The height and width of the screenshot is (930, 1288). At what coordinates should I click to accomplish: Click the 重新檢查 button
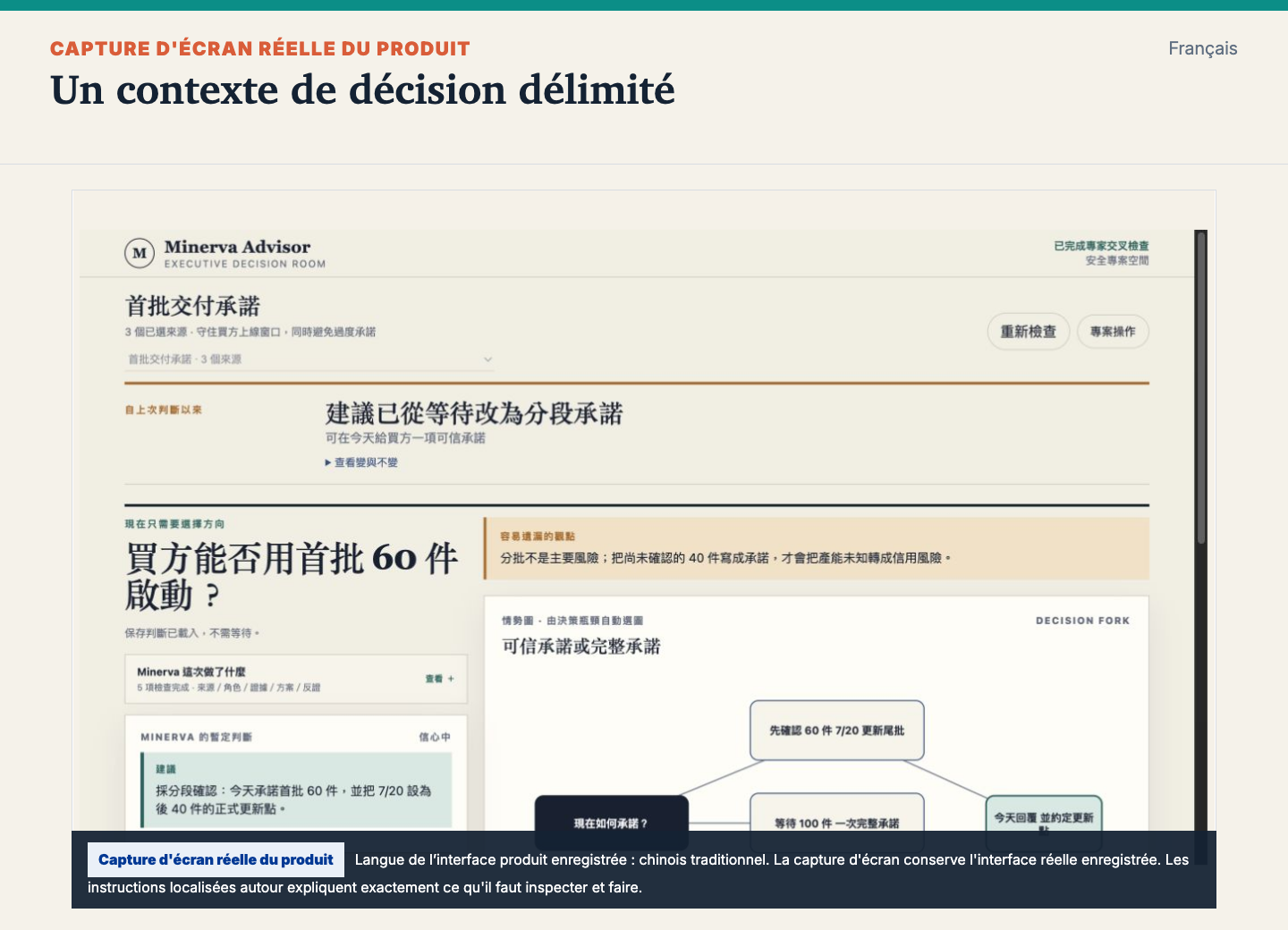pos(1028,332)
